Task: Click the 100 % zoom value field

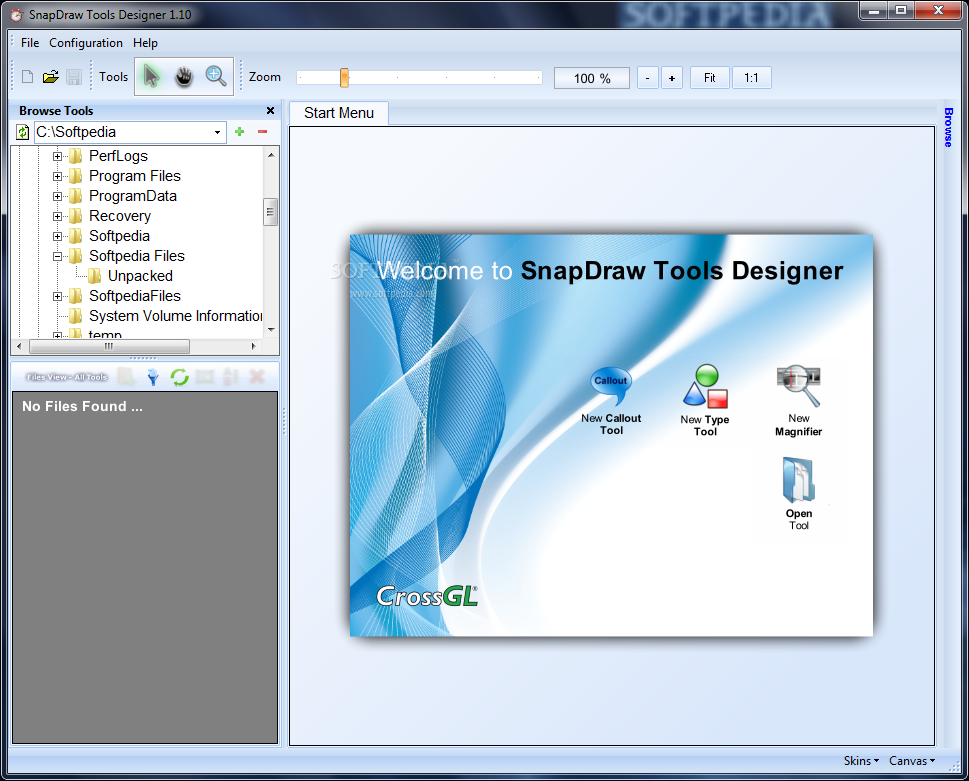Action: [x=591, y=78]
